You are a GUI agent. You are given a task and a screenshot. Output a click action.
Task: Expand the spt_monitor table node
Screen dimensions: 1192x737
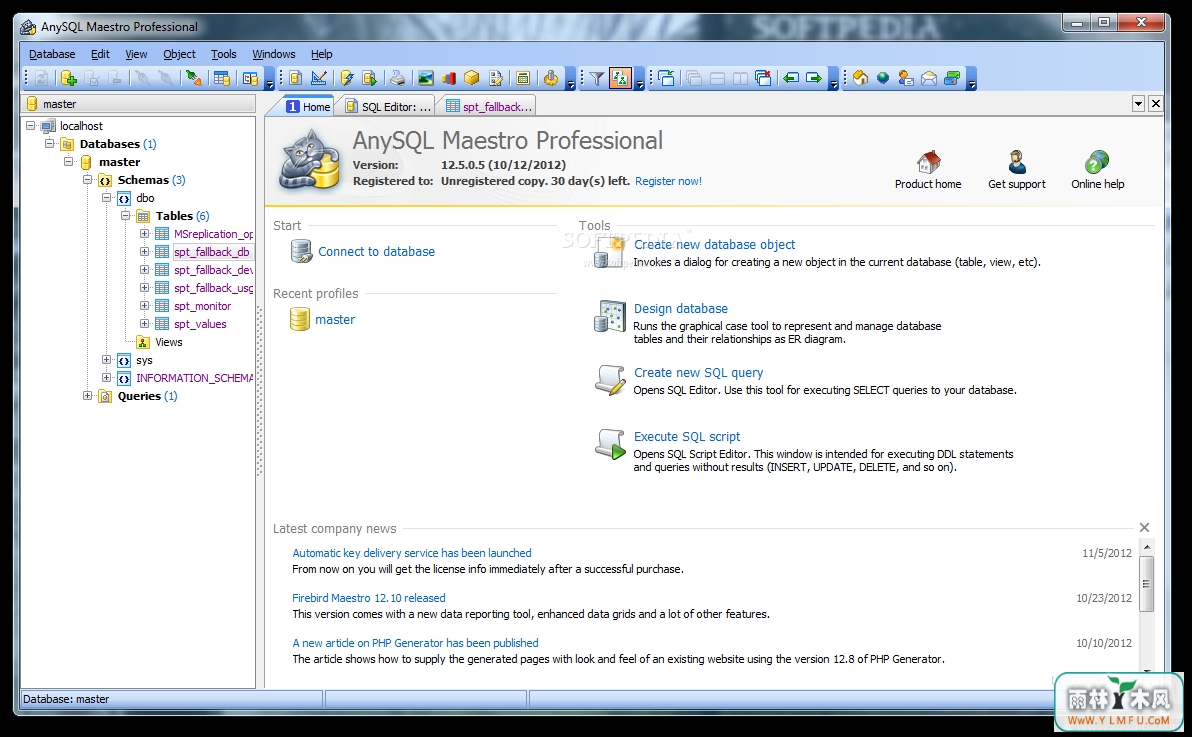tap(144, 306)
